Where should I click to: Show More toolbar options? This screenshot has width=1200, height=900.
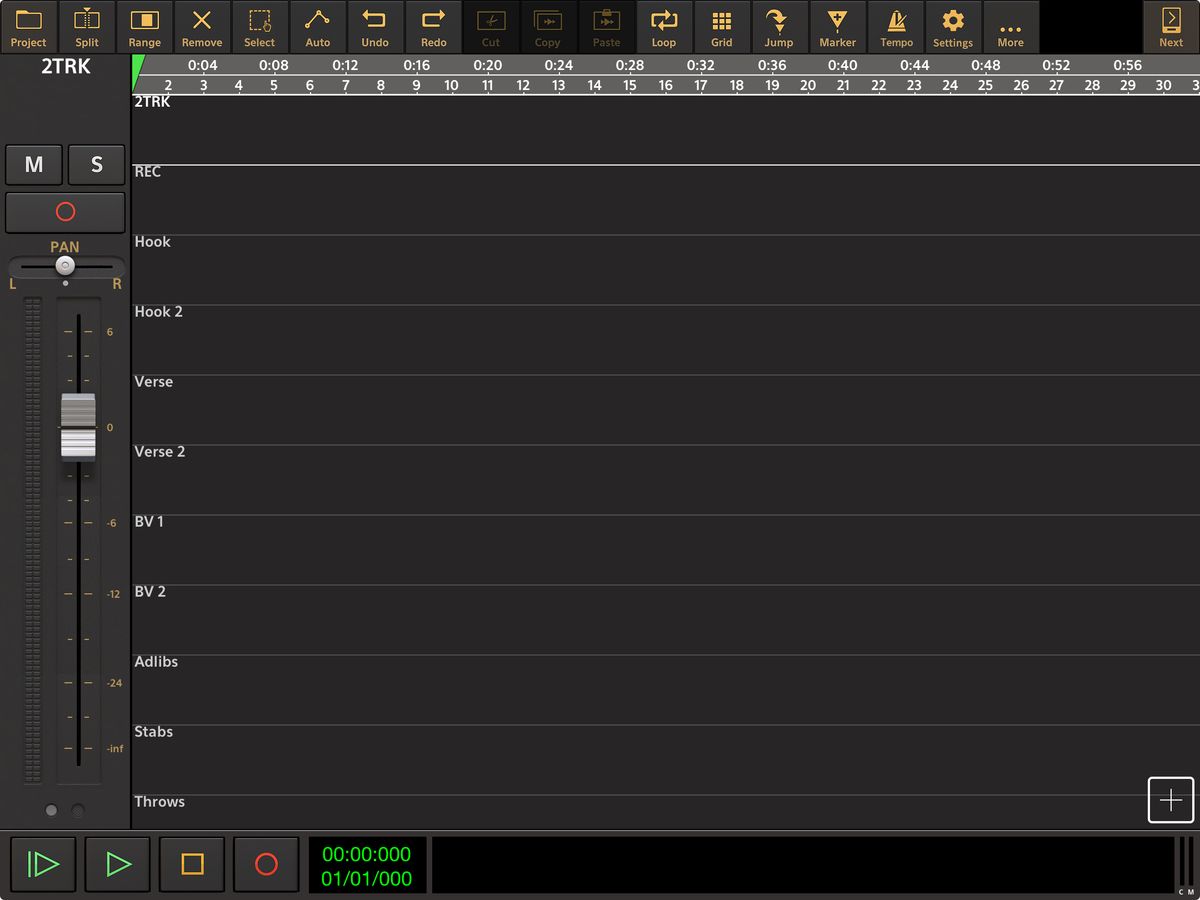tap(1011, 27)
